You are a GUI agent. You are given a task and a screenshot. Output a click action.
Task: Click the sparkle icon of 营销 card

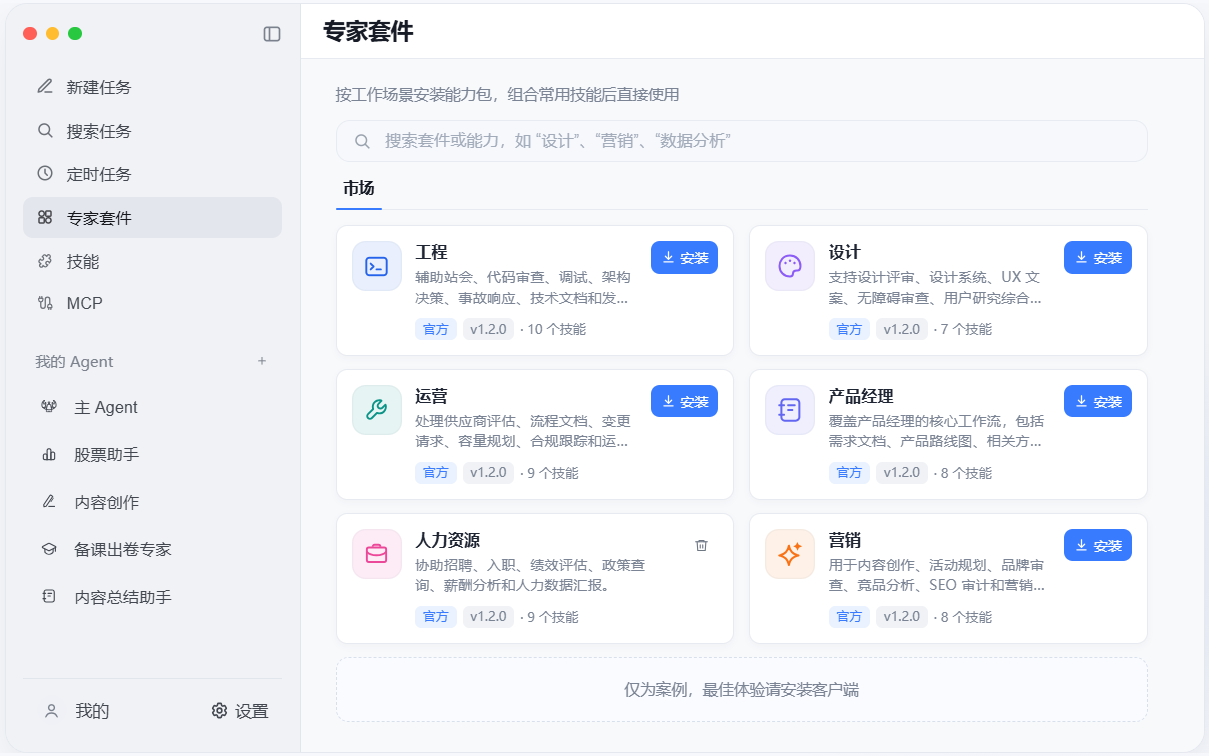[790, 554]
